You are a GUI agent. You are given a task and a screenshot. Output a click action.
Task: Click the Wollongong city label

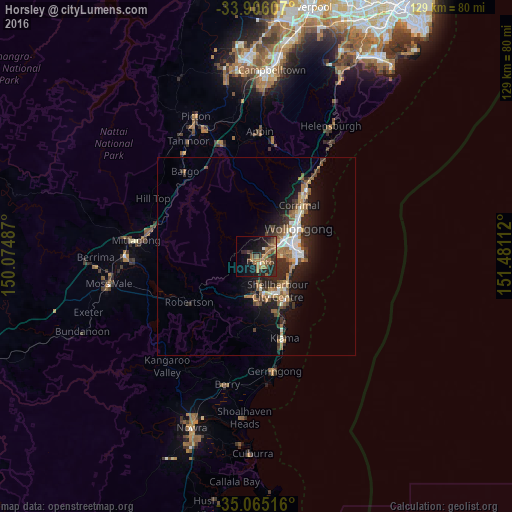(x=298, y=230)
